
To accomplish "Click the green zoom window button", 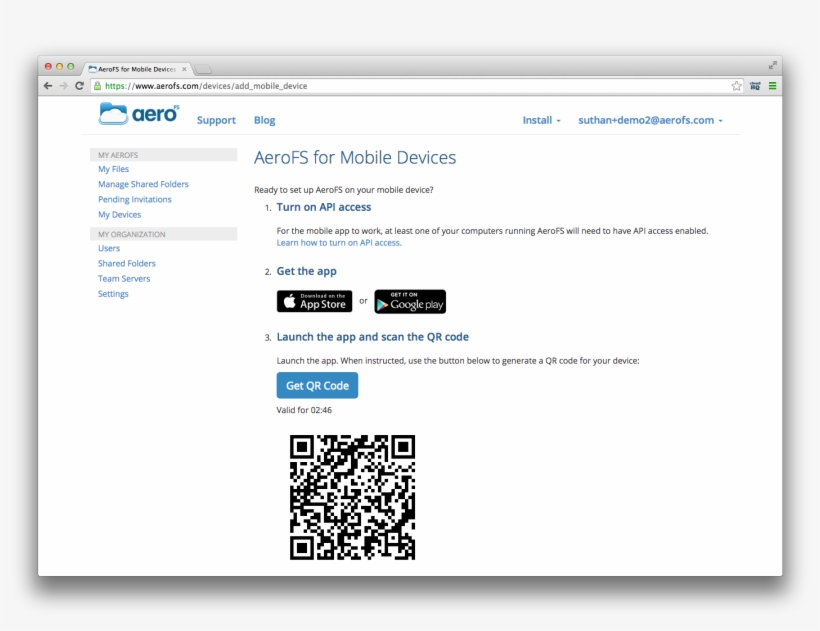I will [71, 66].
